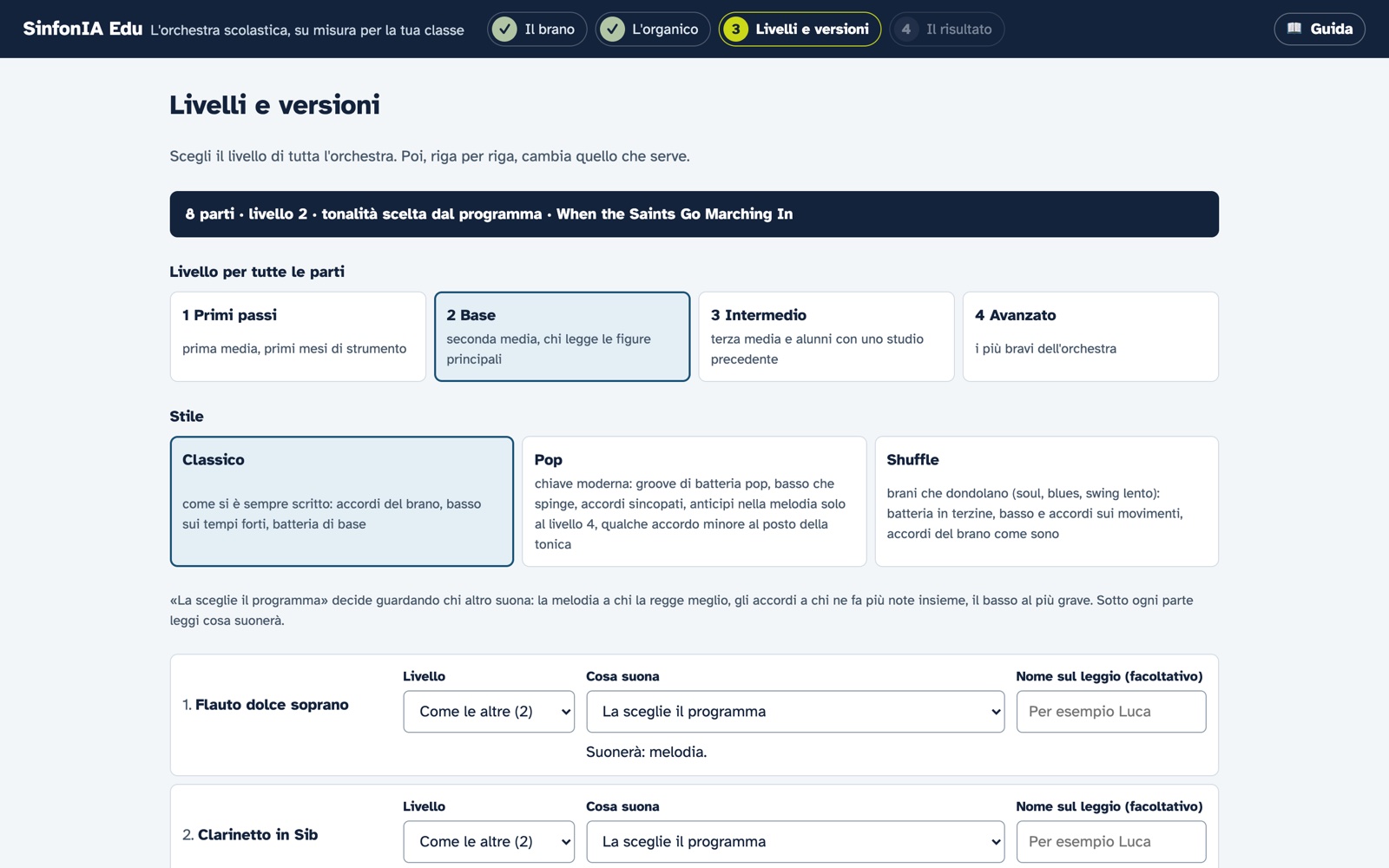This screenshot has height=868, width=1389.
Task: Click the heading 'Livello per tutte le parti'
Action: tap(257, 272)
